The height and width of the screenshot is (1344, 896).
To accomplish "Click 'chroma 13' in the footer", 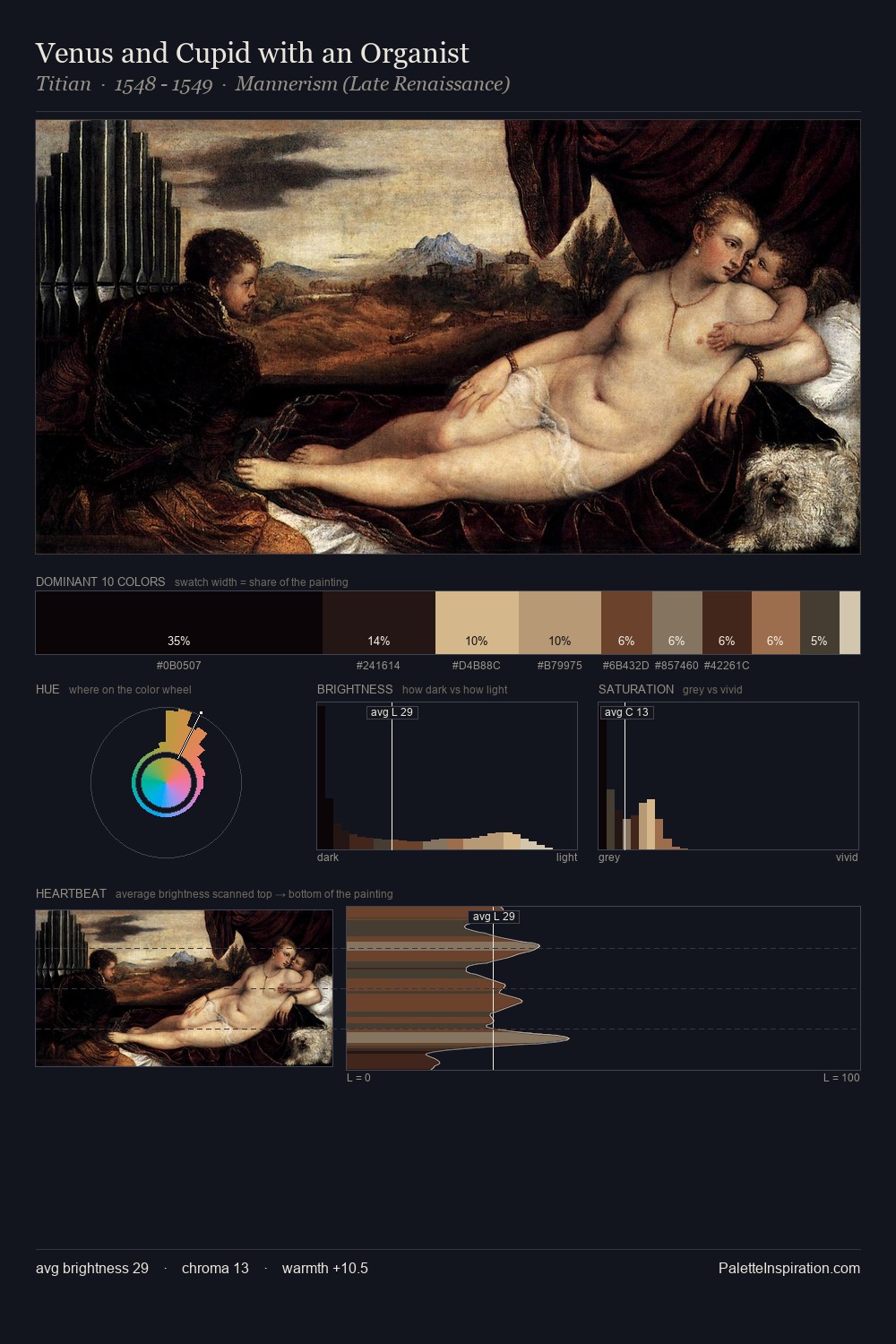I will 215,1269.
